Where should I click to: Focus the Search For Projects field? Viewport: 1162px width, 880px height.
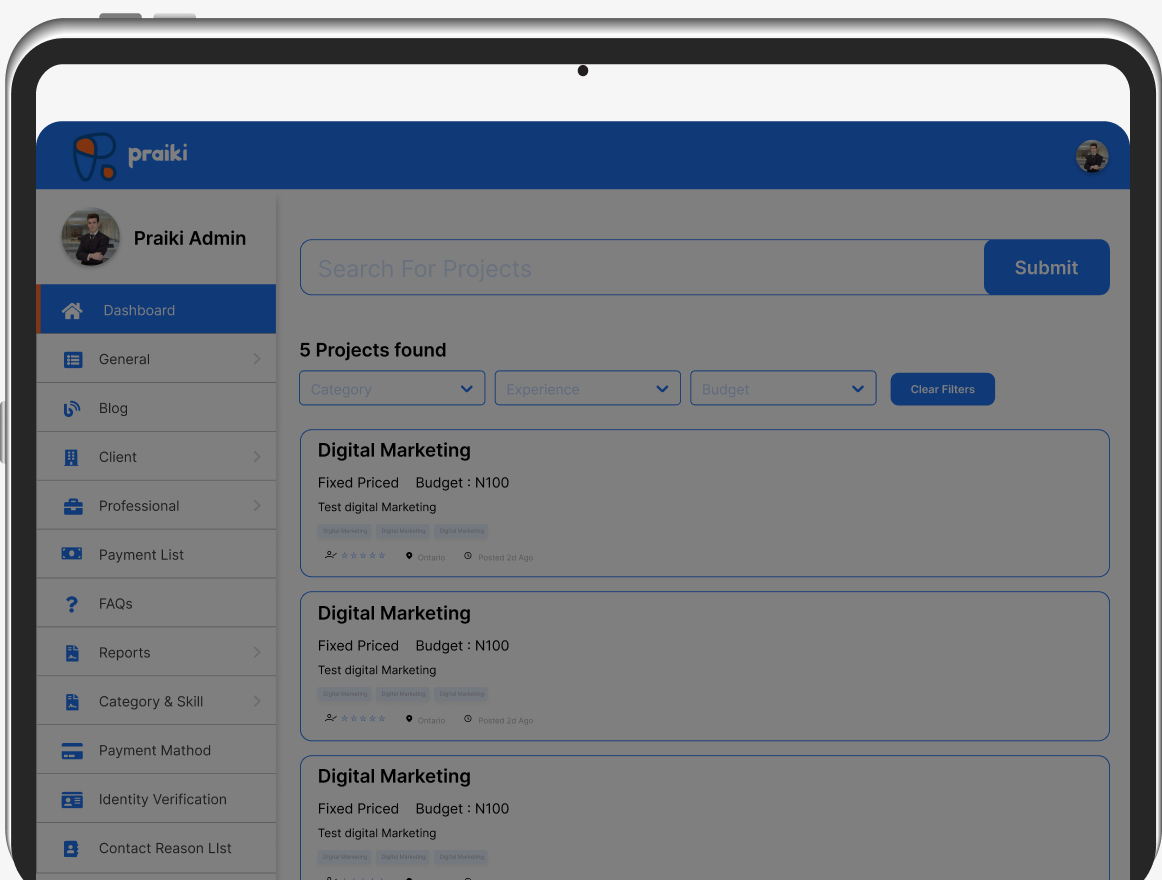[x=643, y=267]
